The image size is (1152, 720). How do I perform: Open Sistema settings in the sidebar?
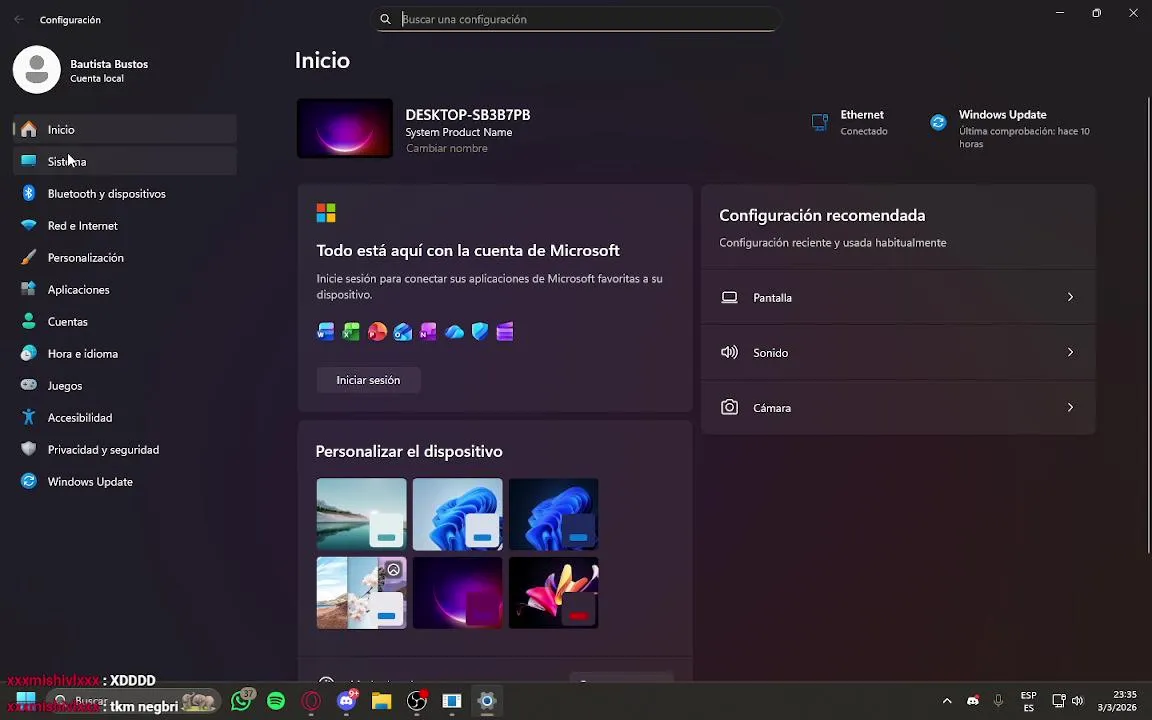click(125, 162)
